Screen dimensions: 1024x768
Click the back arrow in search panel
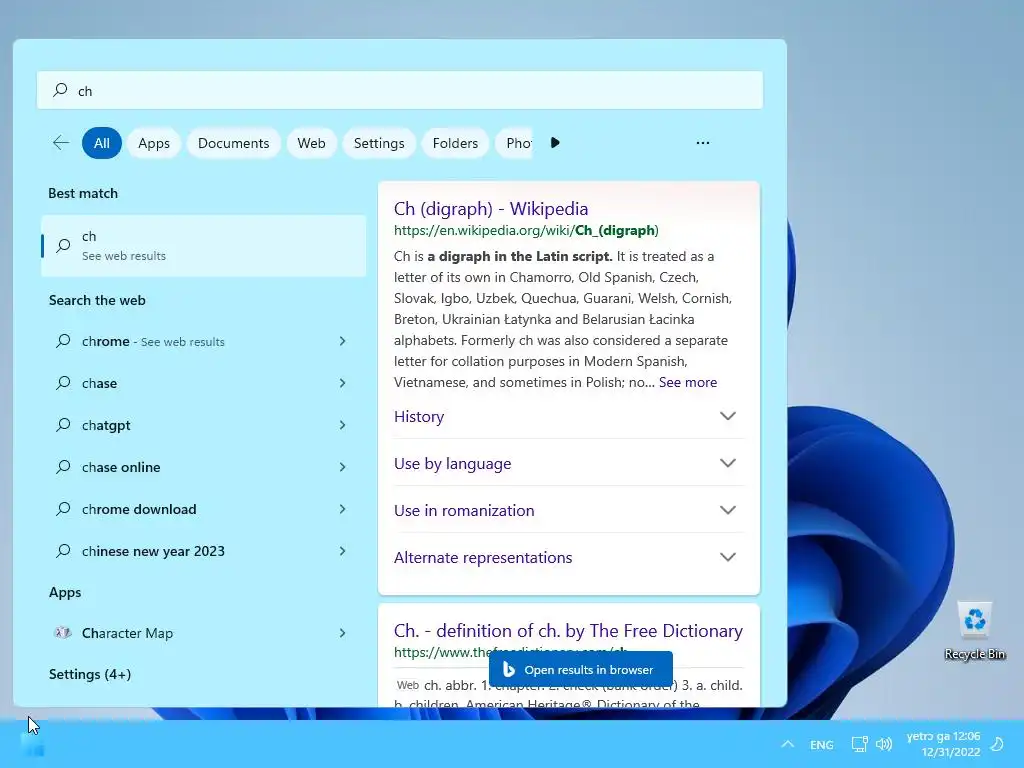[61, 143]
